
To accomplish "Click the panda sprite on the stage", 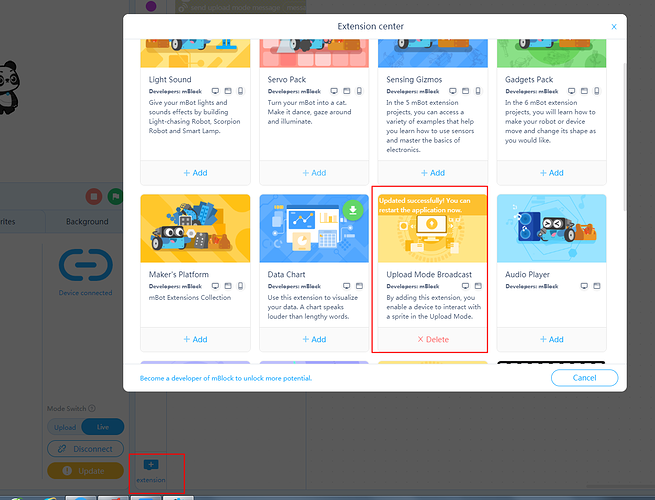I will coord(9,88).
